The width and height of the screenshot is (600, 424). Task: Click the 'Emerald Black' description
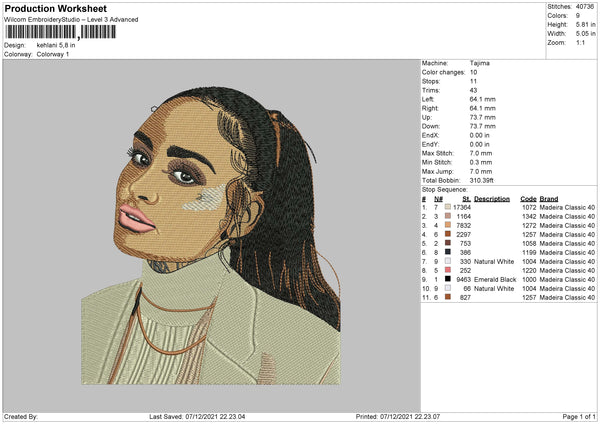coord(495,279)
